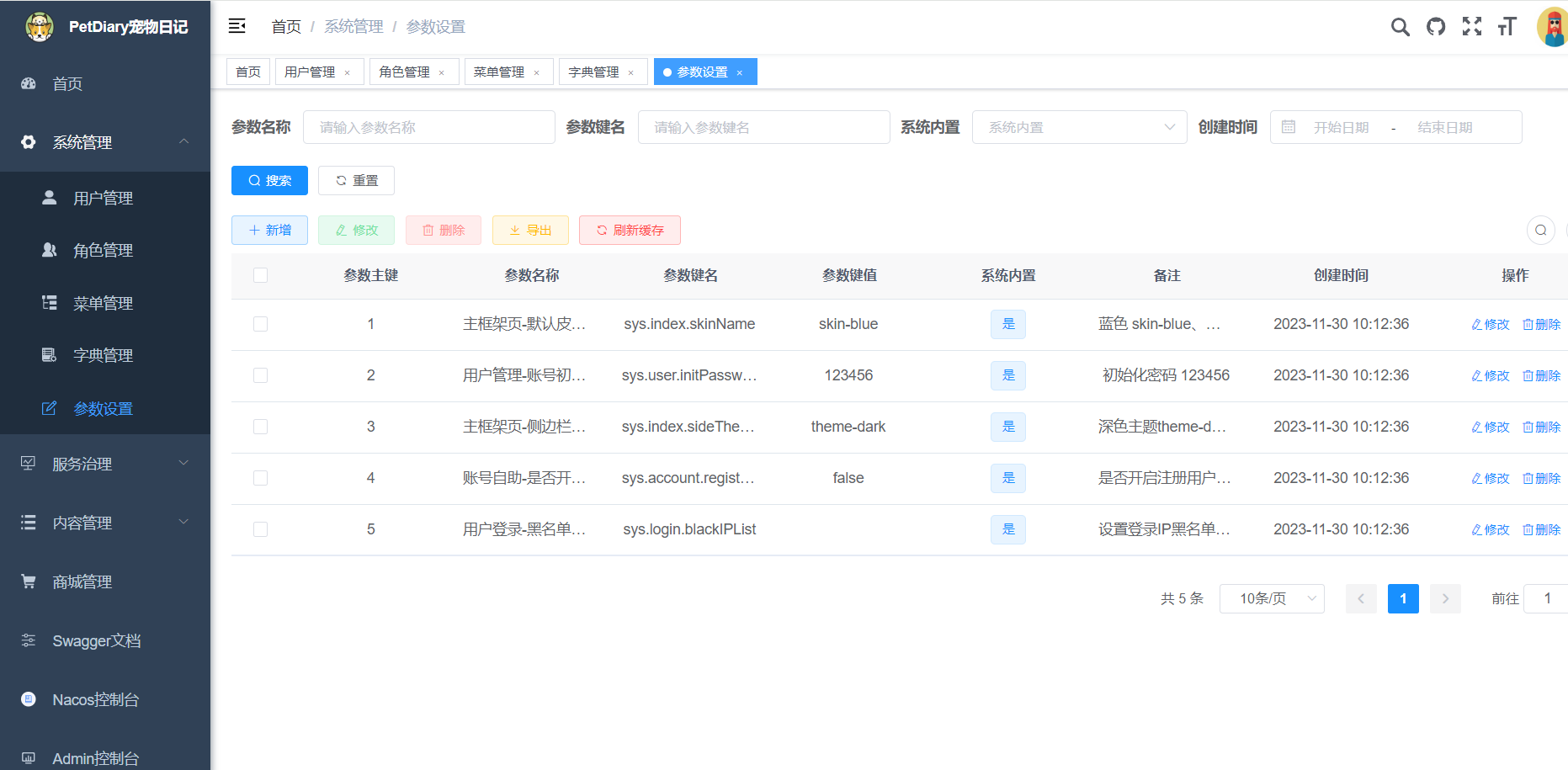Click the 导出 export button
Image resolution: width=1568 pixels, height=770 pixels.
point(530,230)
